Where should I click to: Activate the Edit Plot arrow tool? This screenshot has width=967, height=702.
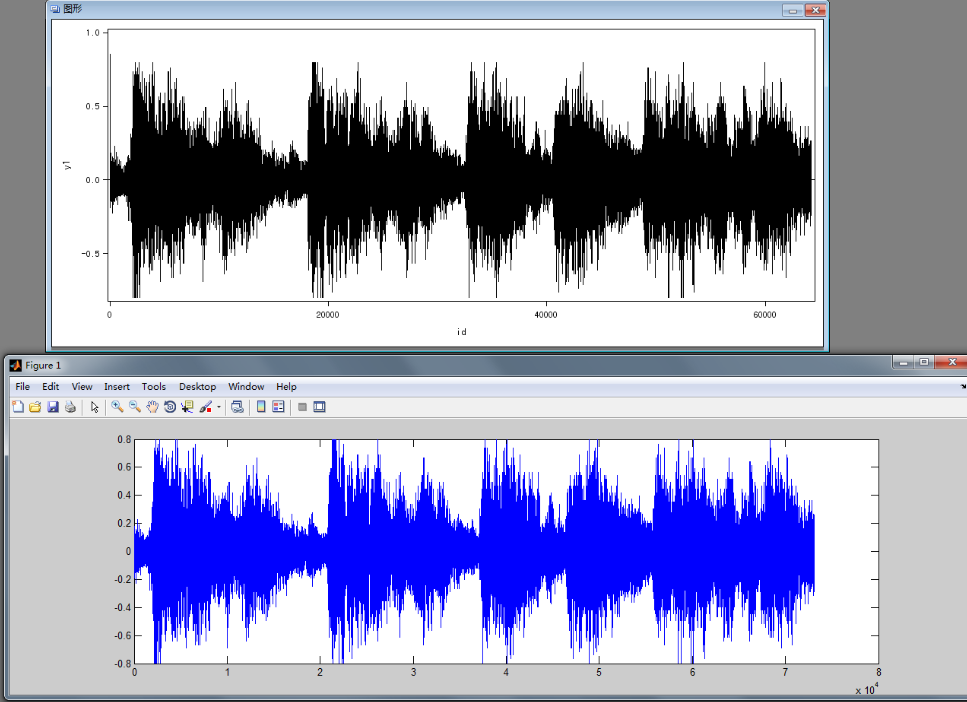[94, 407]
